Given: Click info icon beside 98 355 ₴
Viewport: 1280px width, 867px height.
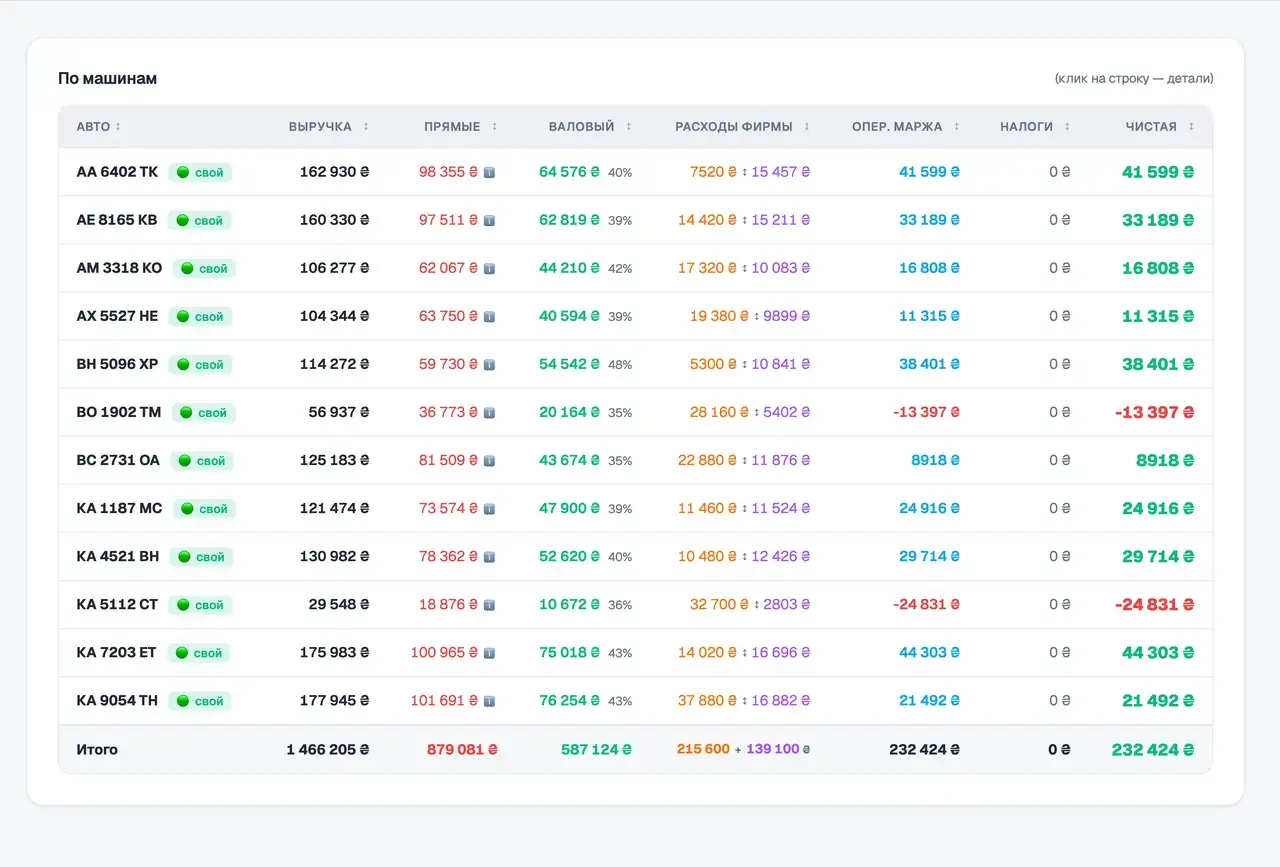Looking at the screenshot, I should (x=489, y=172).
